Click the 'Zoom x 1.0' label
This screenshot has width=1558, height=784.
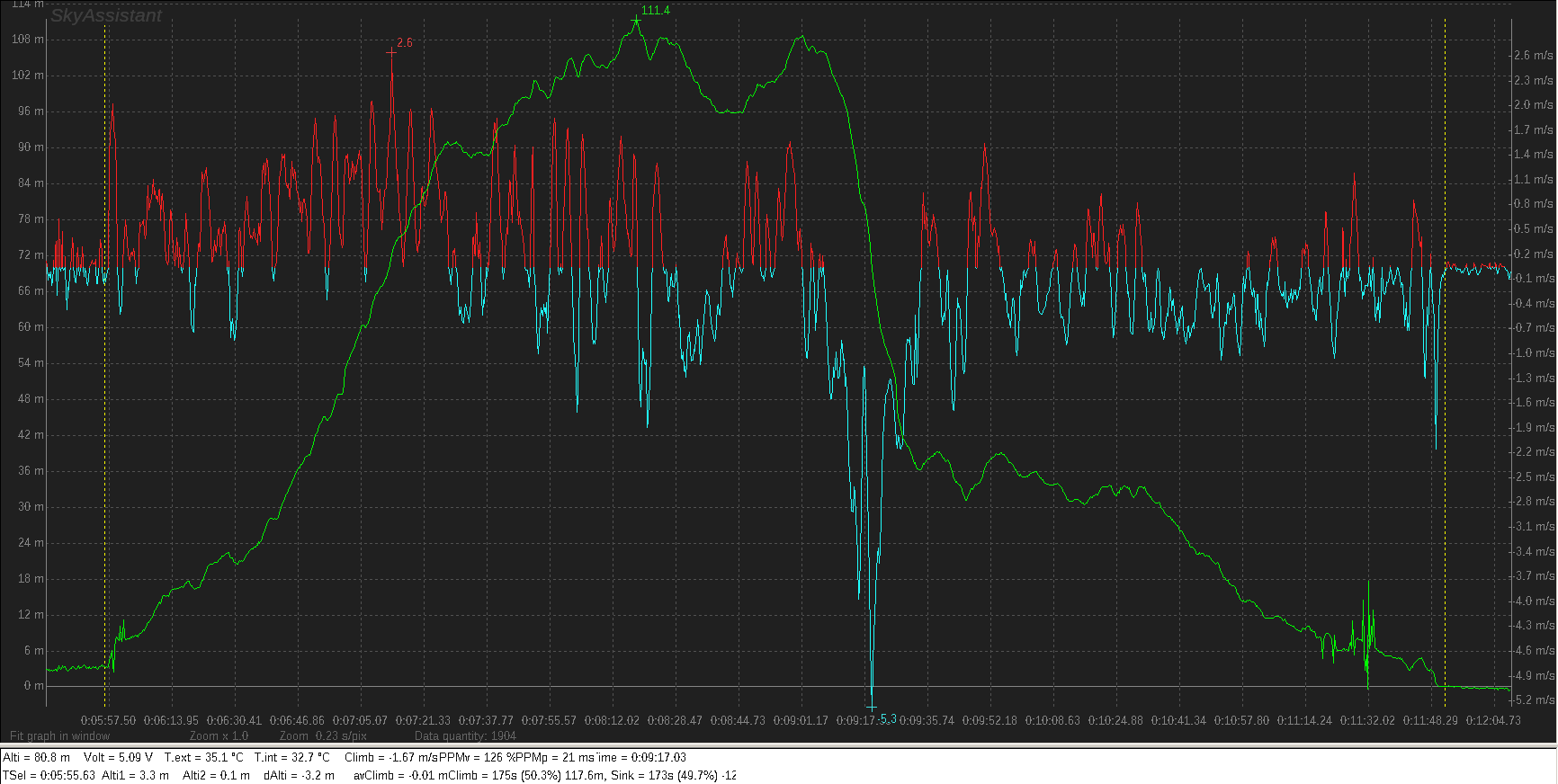point(219,735)
